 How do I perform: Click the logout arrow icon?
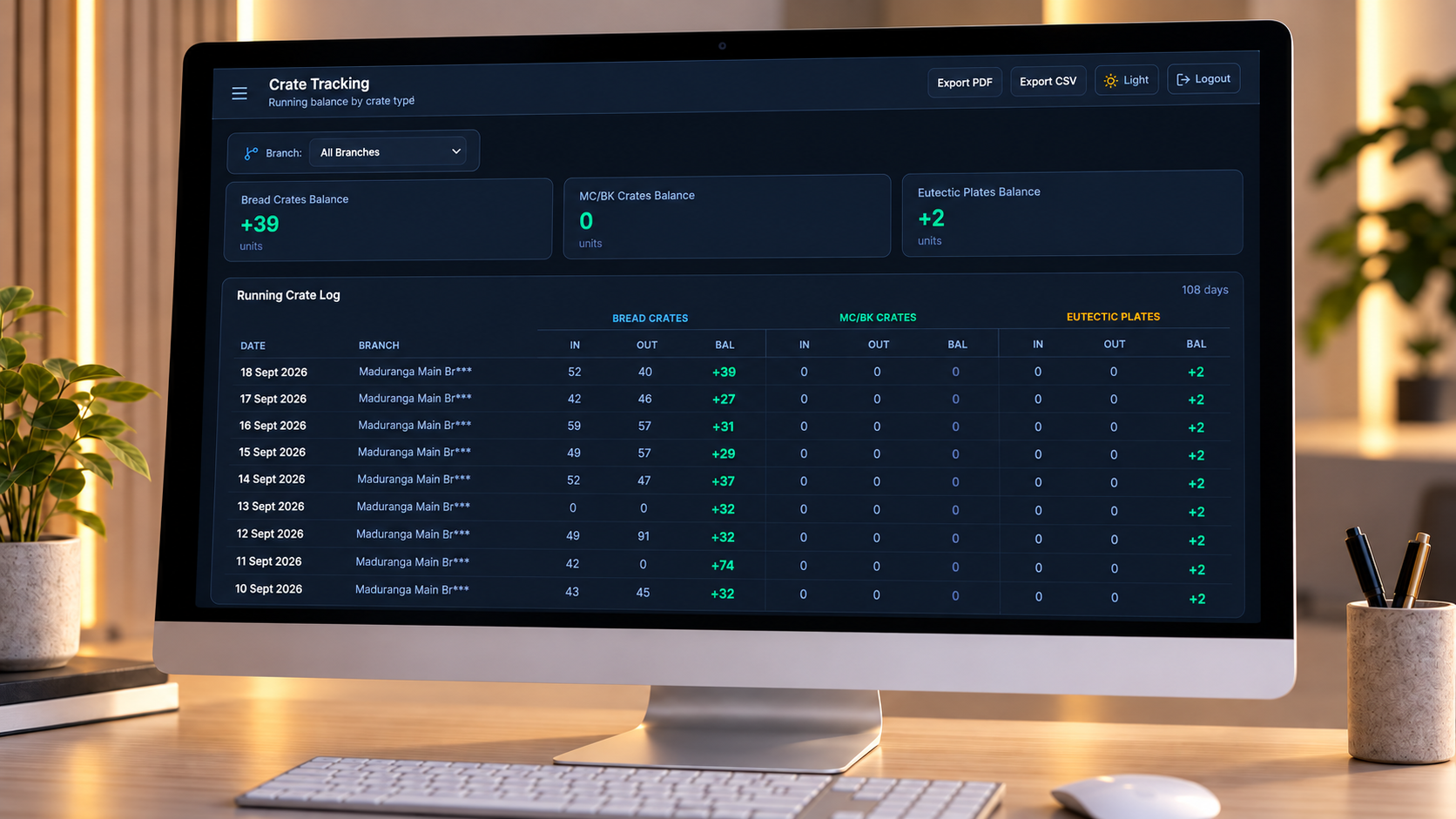[x=1183, y=79]
